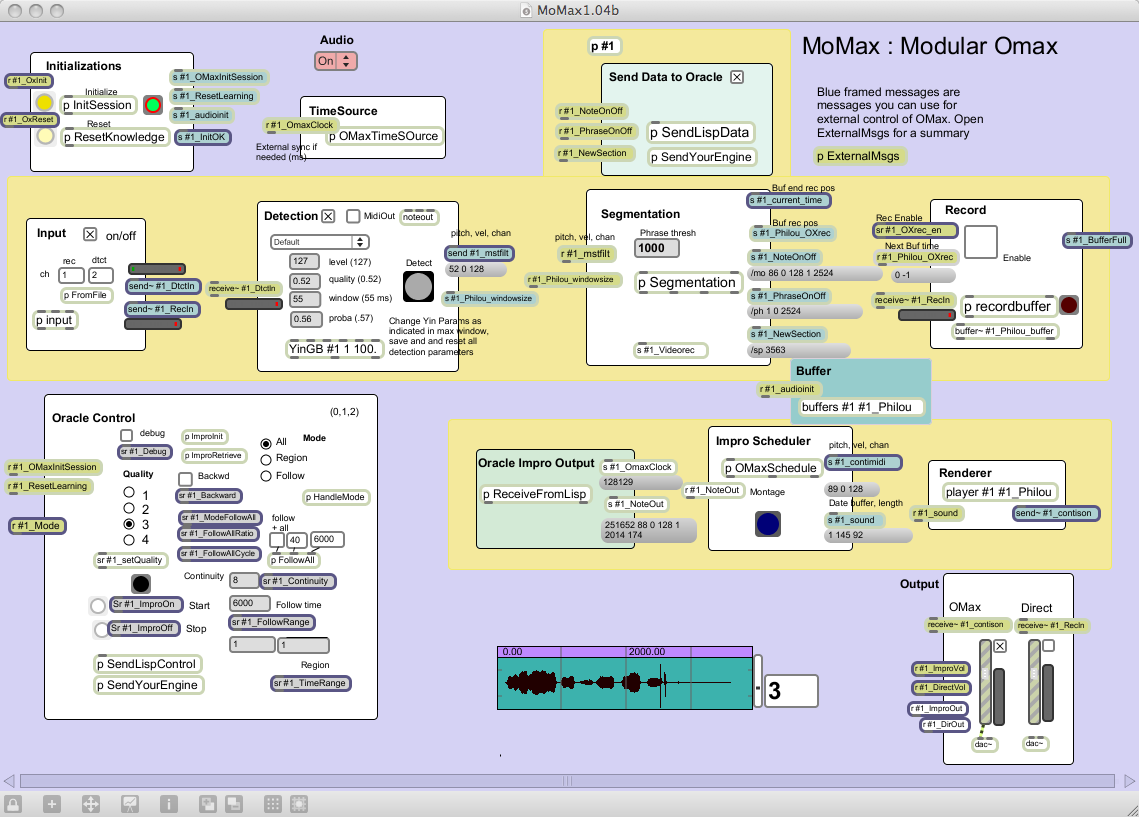
Task: Click the horizontal scrollbar track at bottom
Action: [x=567, y=781]
